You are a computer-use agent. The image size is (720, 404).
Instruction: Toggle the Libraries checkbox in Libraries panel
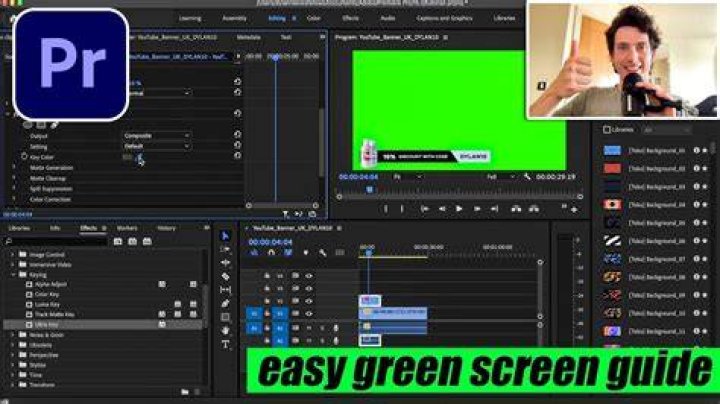tap(607, 130)
